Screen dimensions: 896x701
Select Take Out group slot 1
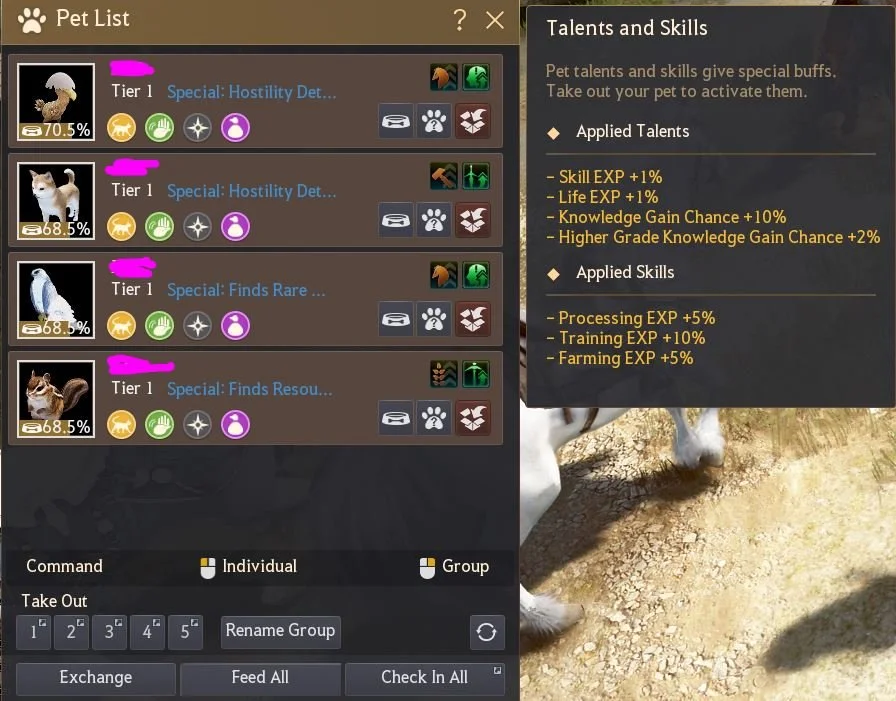[33, 632]
